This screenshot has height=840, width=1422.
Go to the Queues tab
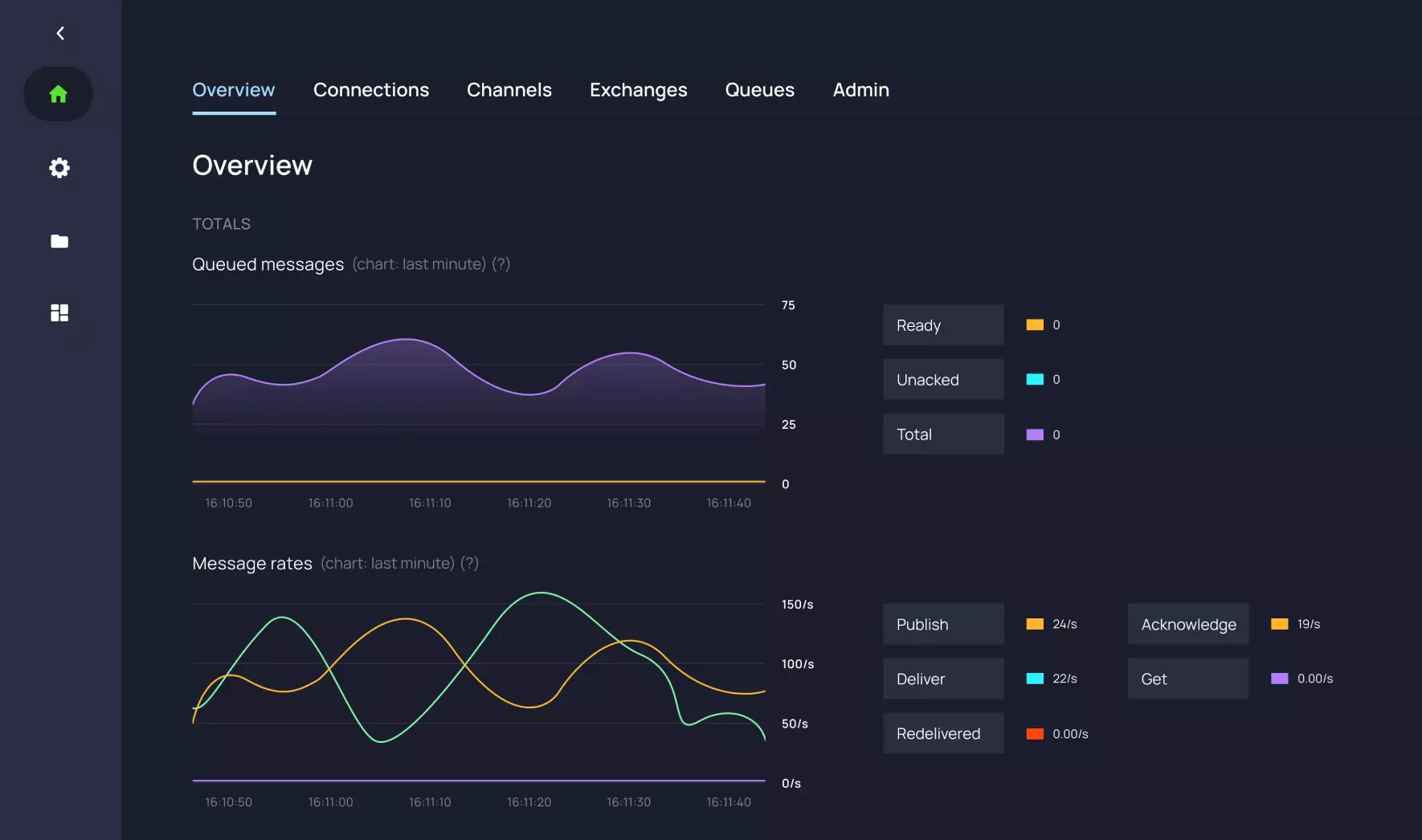(x=759, y=90)
